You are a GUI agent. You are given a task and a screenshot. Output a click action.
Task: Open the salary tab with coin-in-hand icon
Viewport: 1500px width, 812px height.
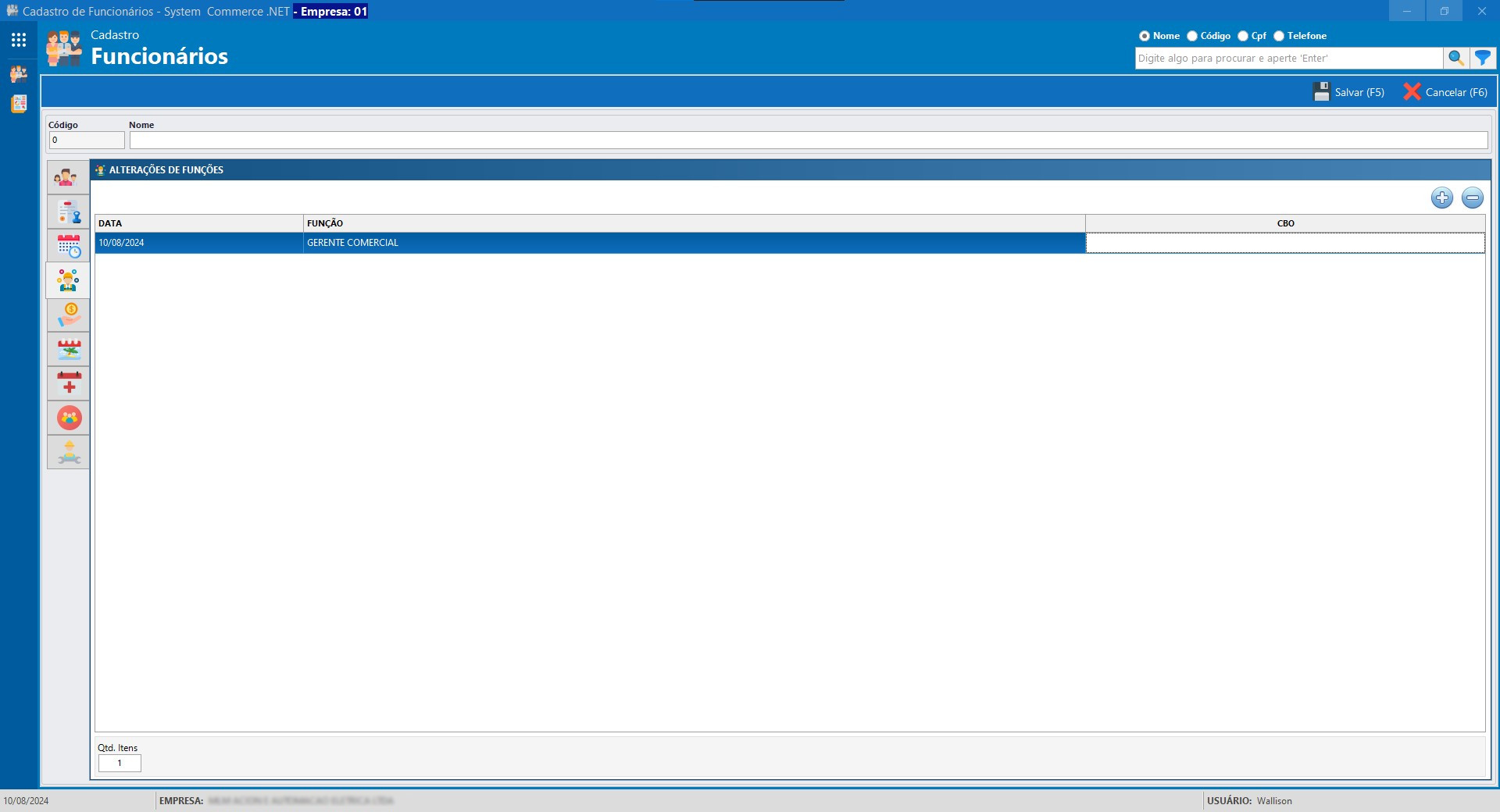(x=68, y=315)
